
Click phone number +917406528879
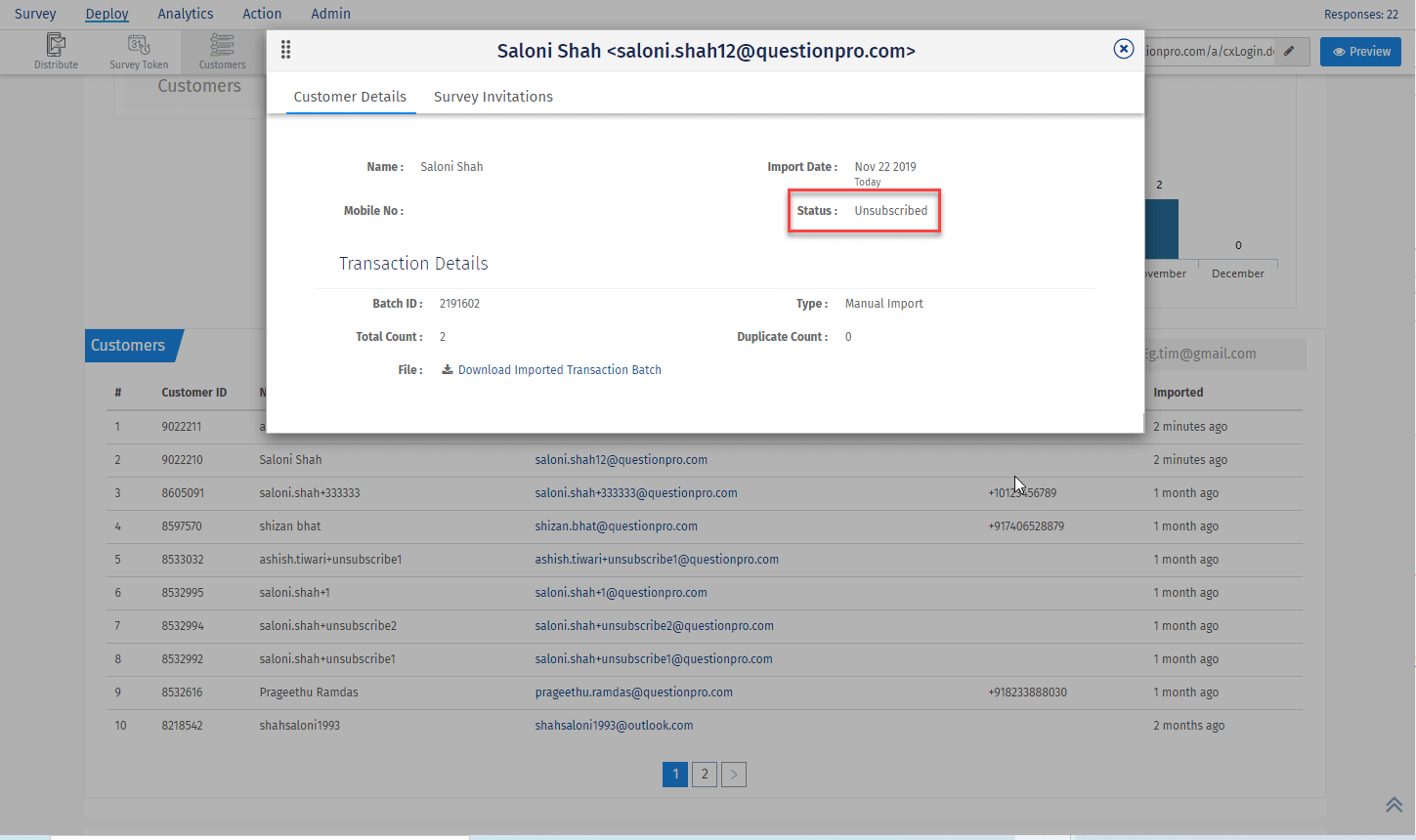coord(1026,525)
